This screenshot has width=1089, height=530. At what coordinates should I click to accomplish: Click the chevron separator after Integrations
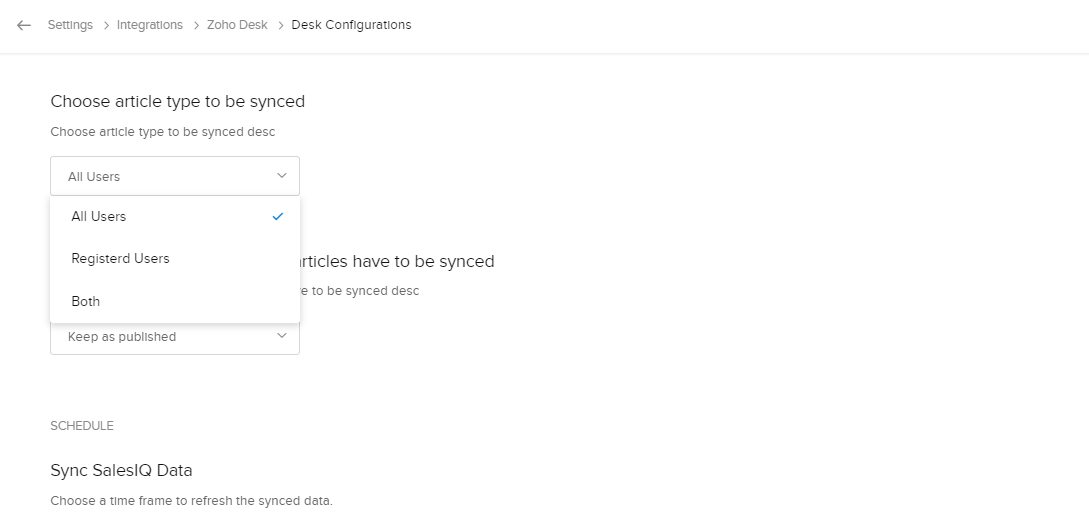coord(195,25)
